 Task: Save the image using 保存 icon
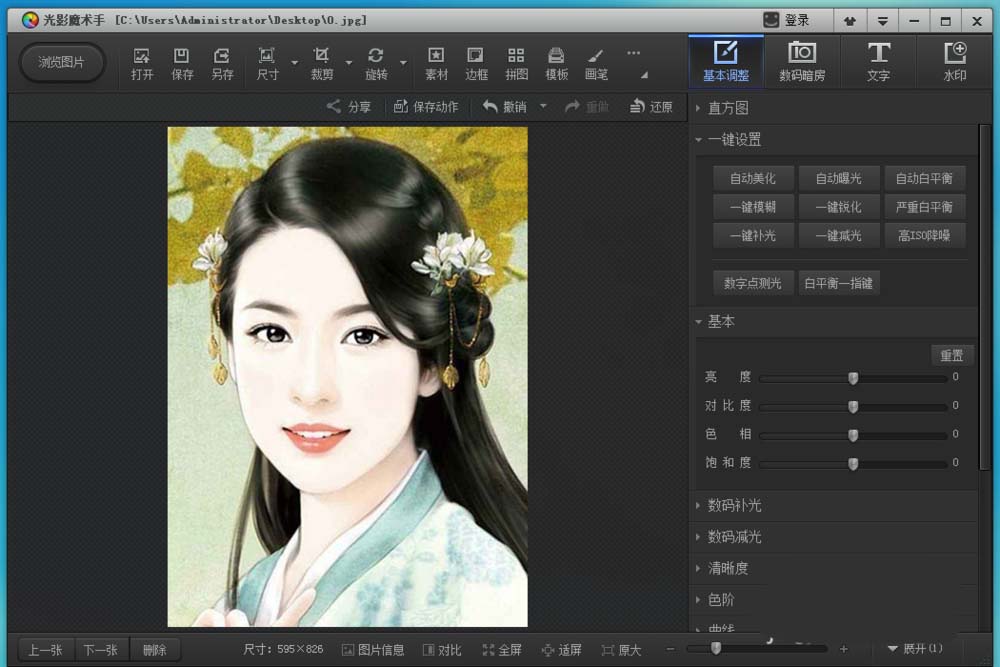tap(182, 64)
